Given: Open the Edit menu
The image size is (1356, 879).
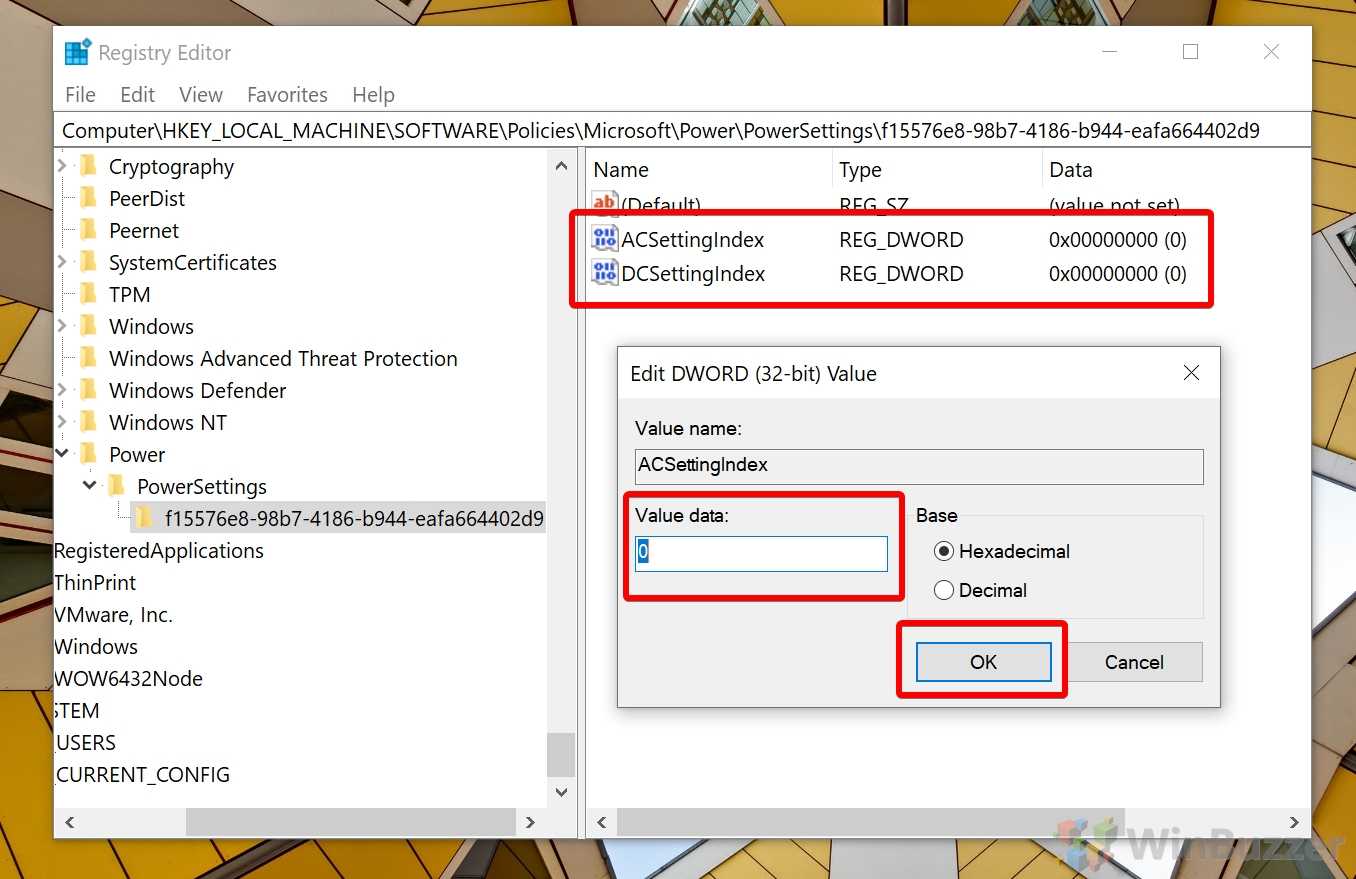Looking at the screenshot, I should coord(137,94).
